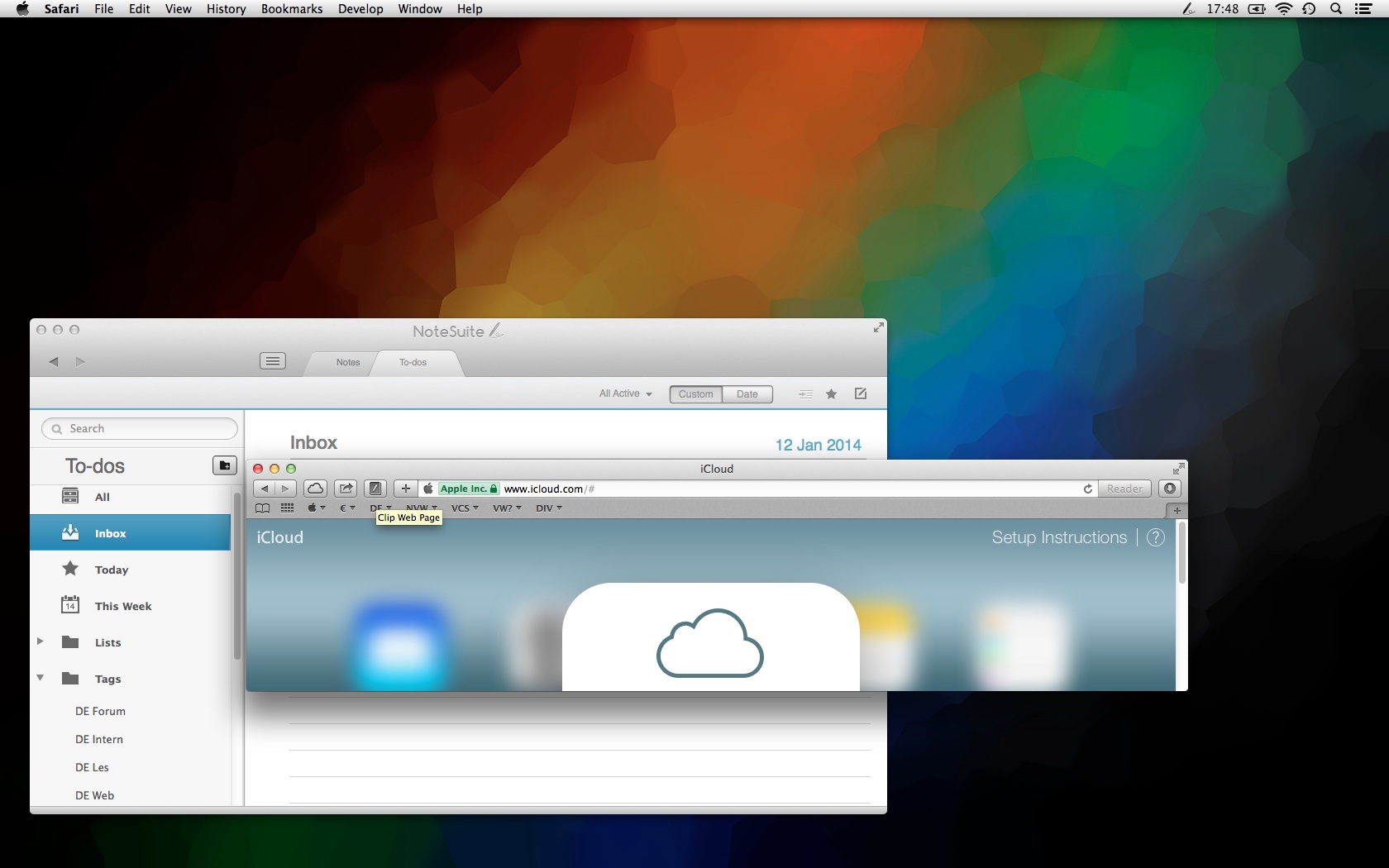
Task: Click the iCloud logo text
Action: click(280, 537)
